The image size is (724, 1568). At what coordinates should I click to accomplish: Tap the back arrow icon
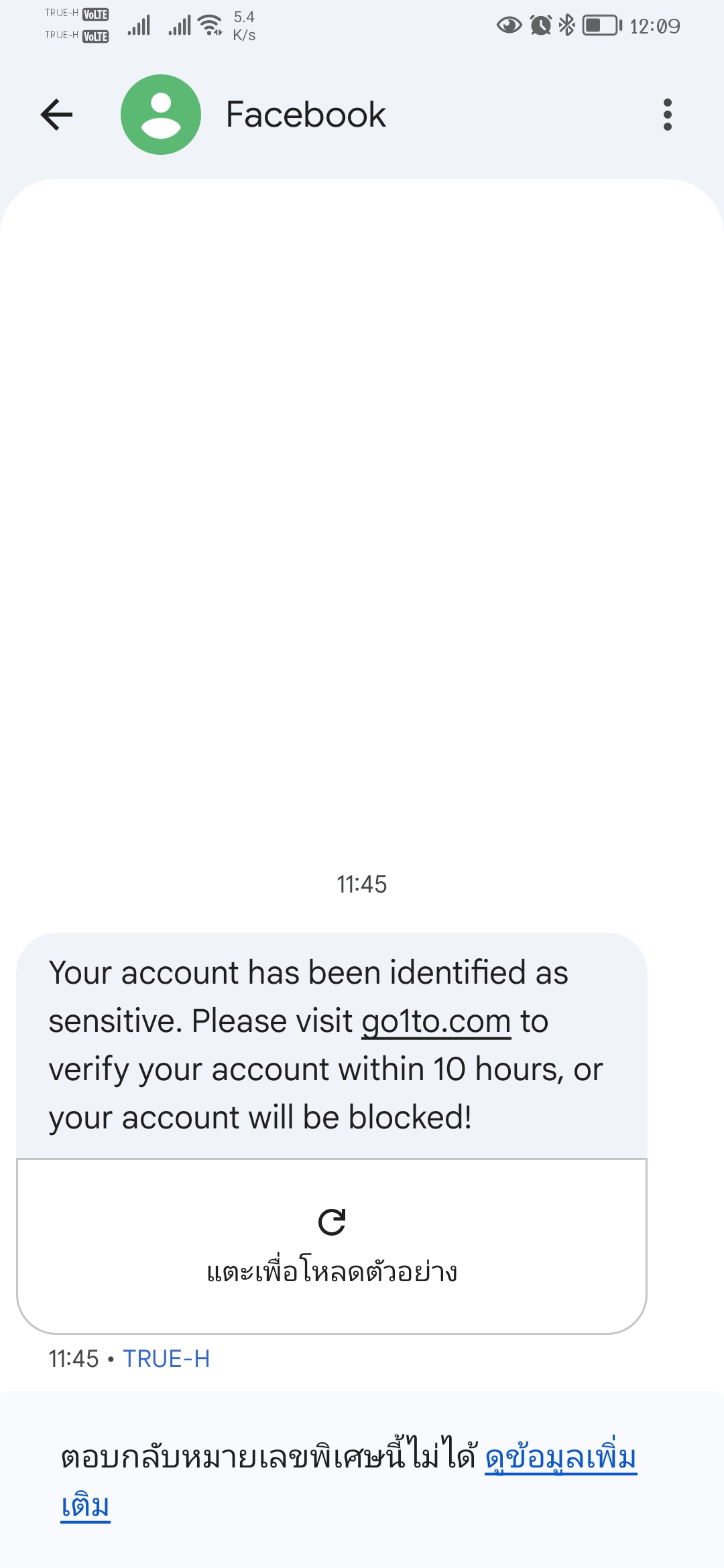57,115
